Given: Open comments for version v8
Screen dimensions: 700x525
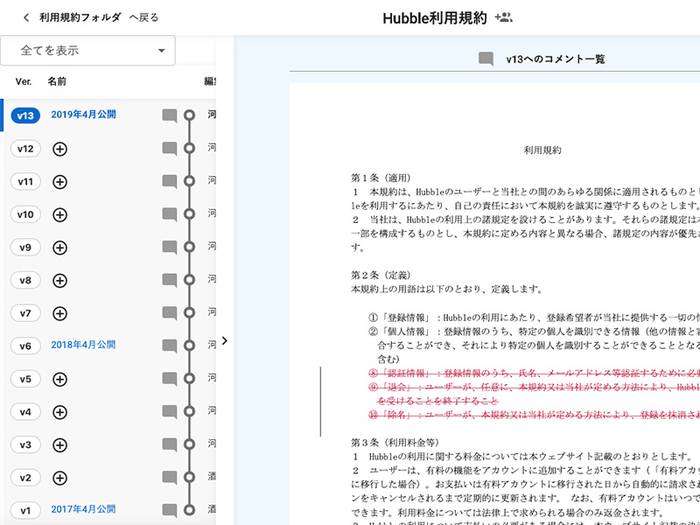Looking at the screenshot, I should tap(170, 280).
